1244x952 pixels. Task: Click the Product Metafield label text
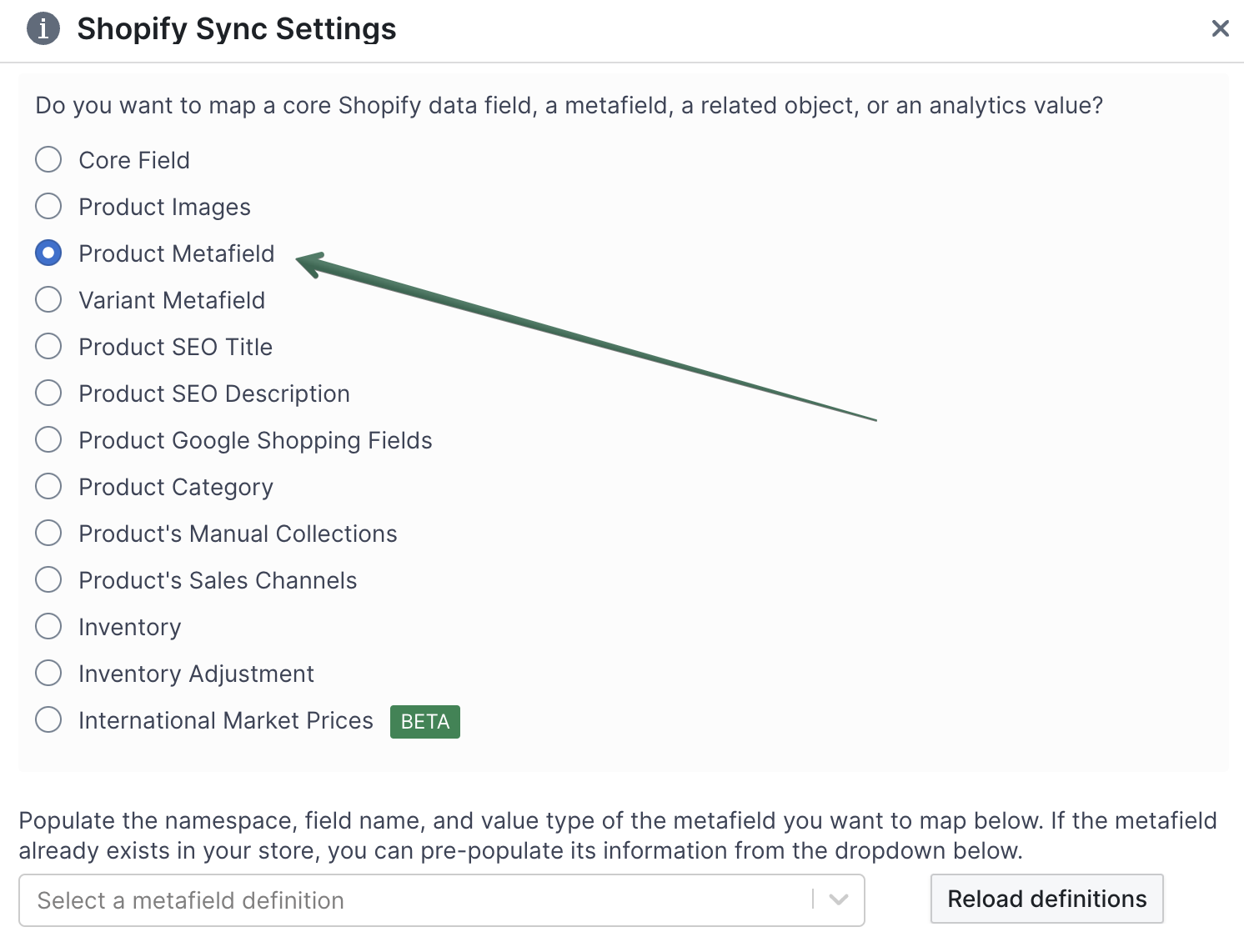pyautogui.click(x=176, y=253)
